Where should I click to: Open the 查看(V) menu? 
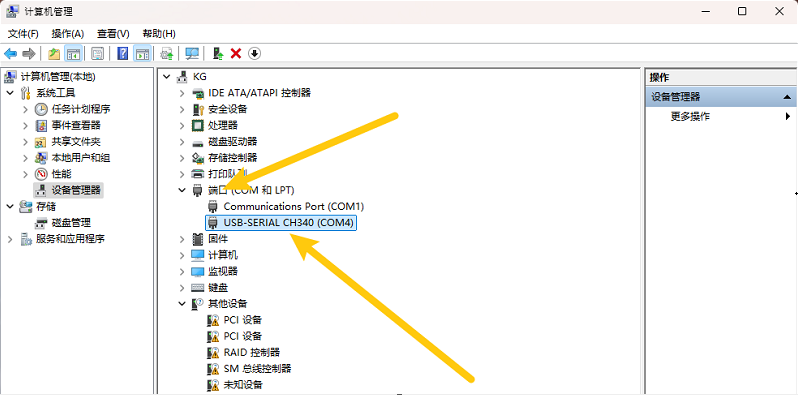pyautogui.click(x=113, y=34)
